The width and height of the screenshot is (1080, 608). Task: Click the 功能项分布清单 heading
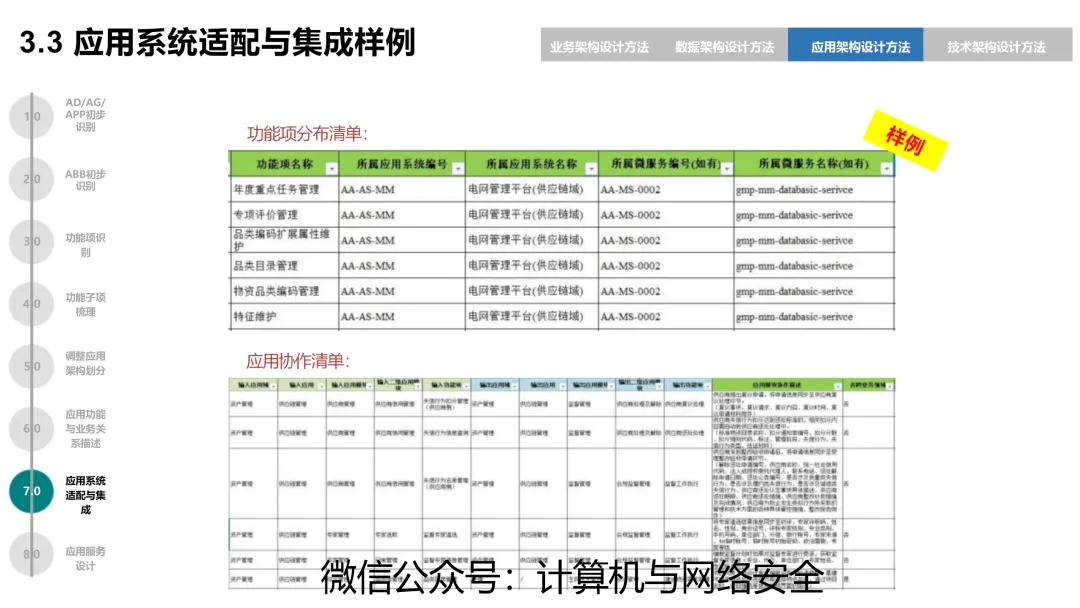tap(307, 133)
